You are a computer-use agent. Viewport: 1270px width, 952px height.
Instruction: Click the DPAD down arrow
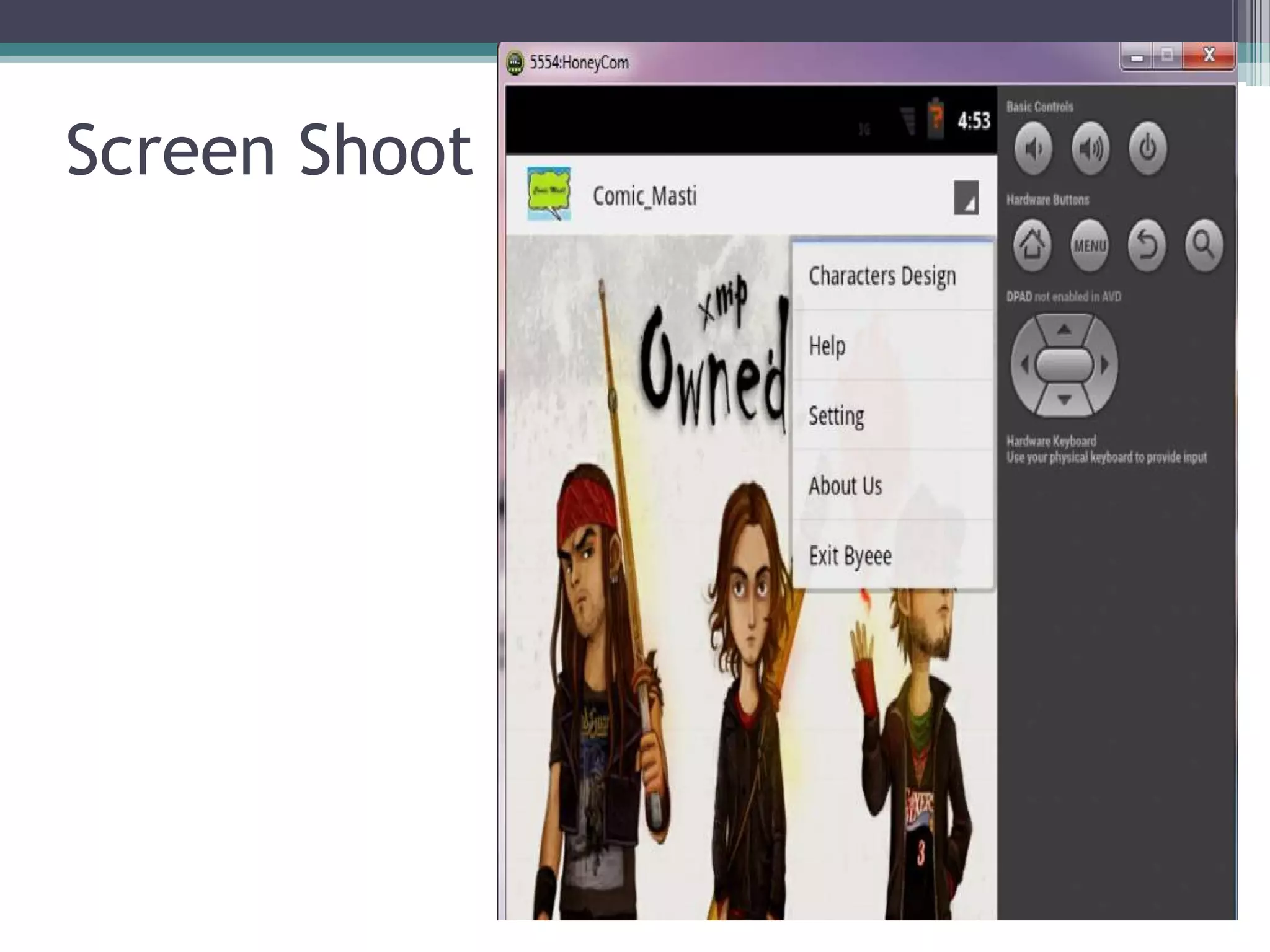click(x=1064, y=400)
